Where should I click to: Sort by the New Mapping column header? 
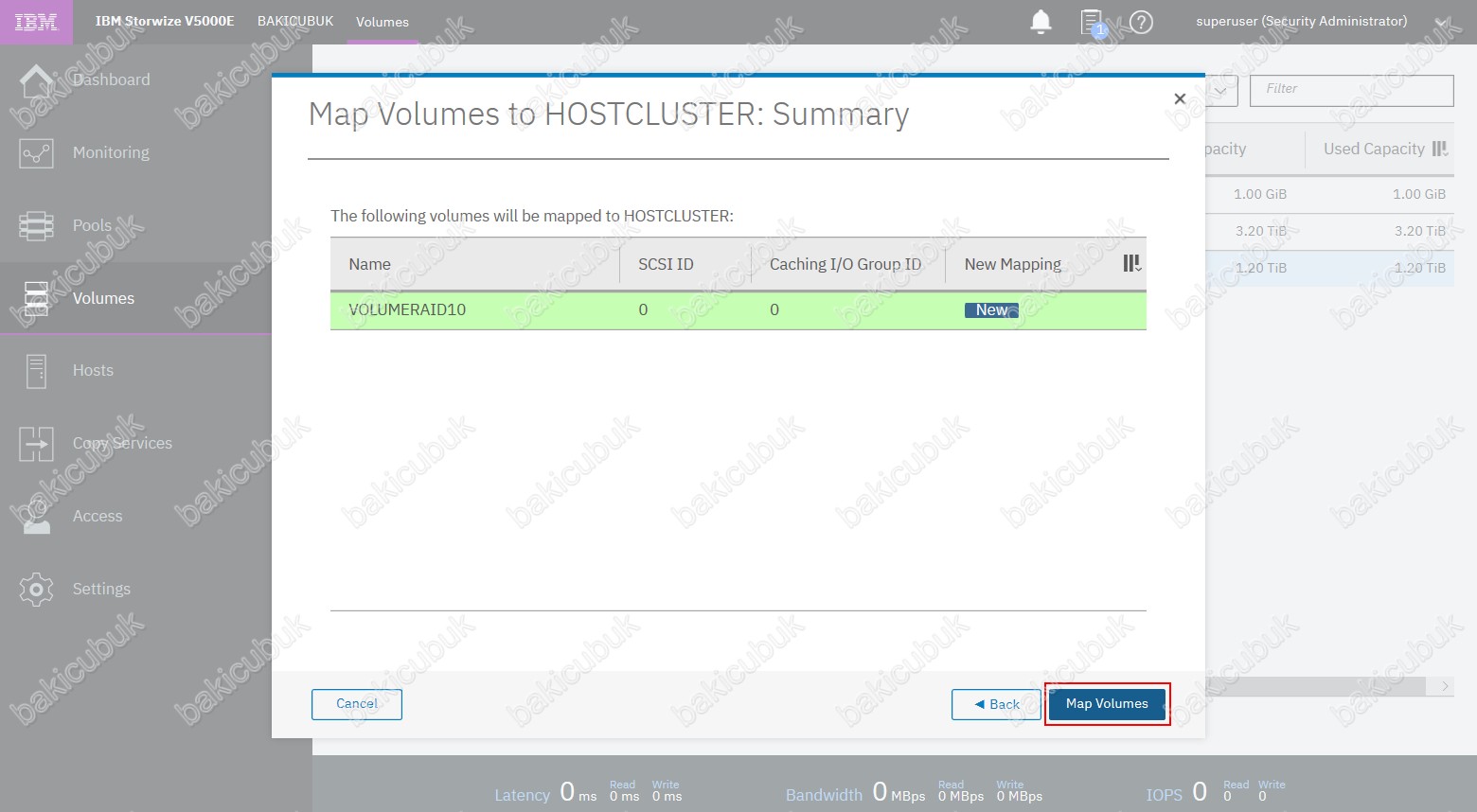(1013, 264)
